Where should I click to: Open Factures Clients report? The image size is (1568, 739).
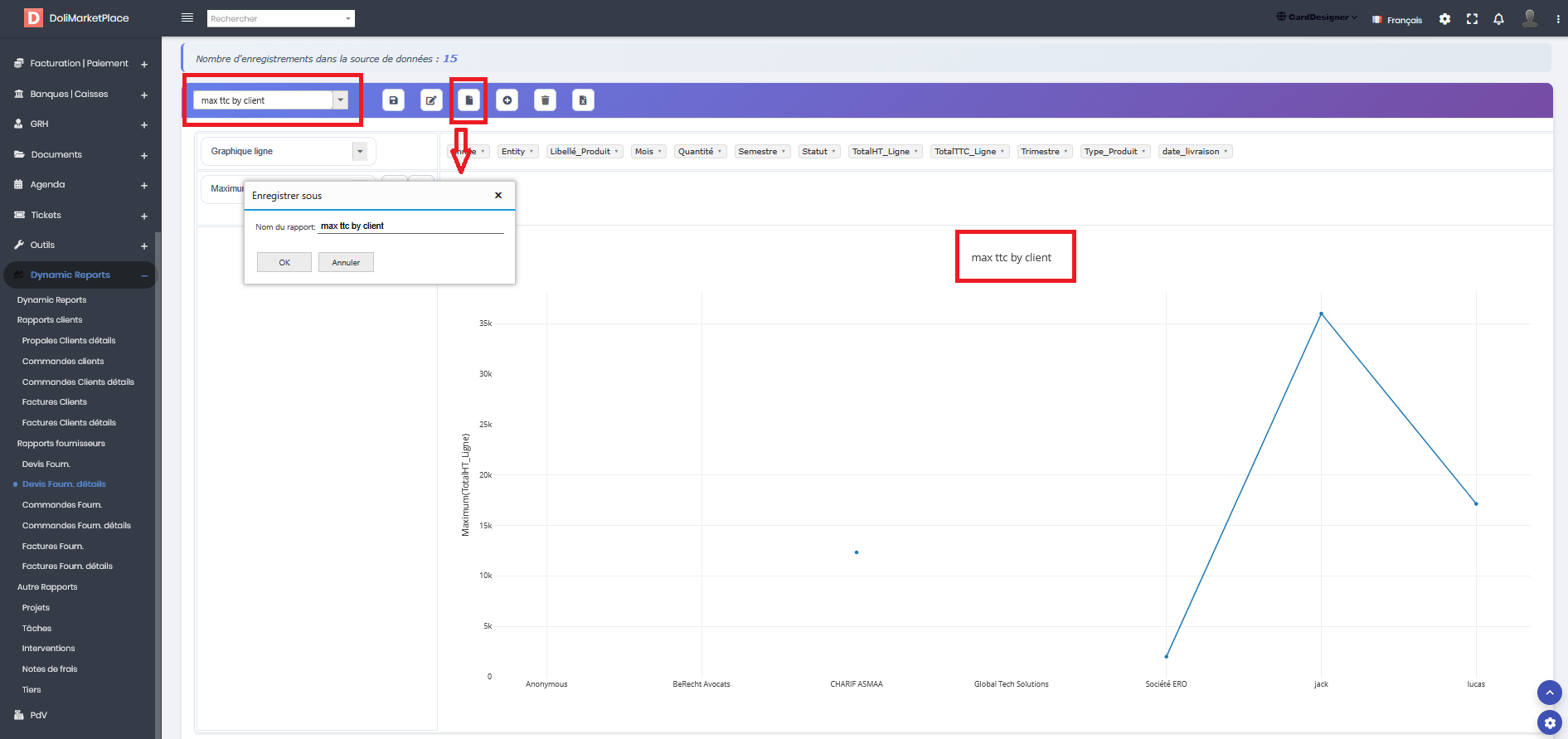pos(55,402)
